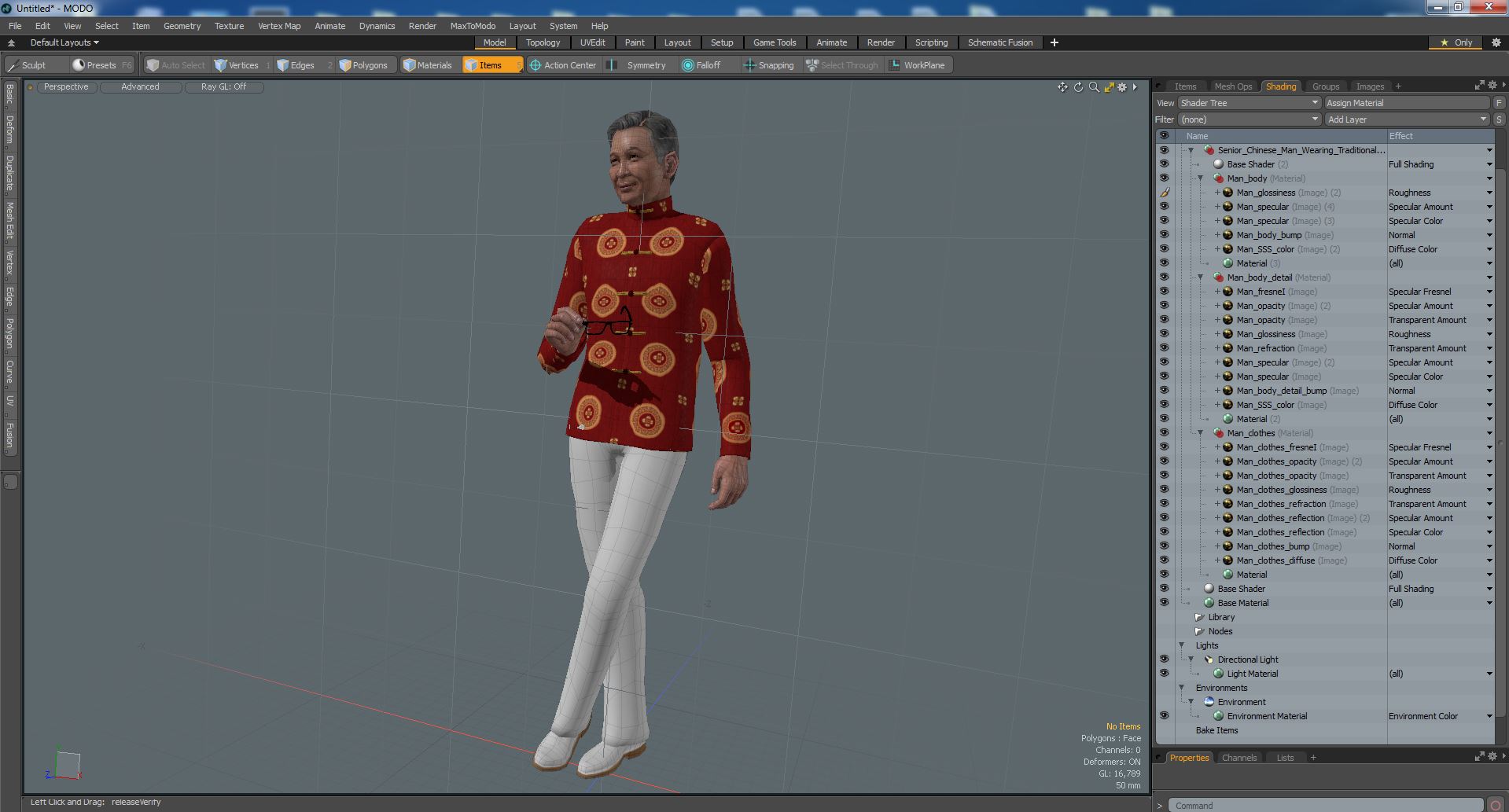Open viewport settings gear icon
Viewport: 1509px width, 812px height.
[1123, 87]
